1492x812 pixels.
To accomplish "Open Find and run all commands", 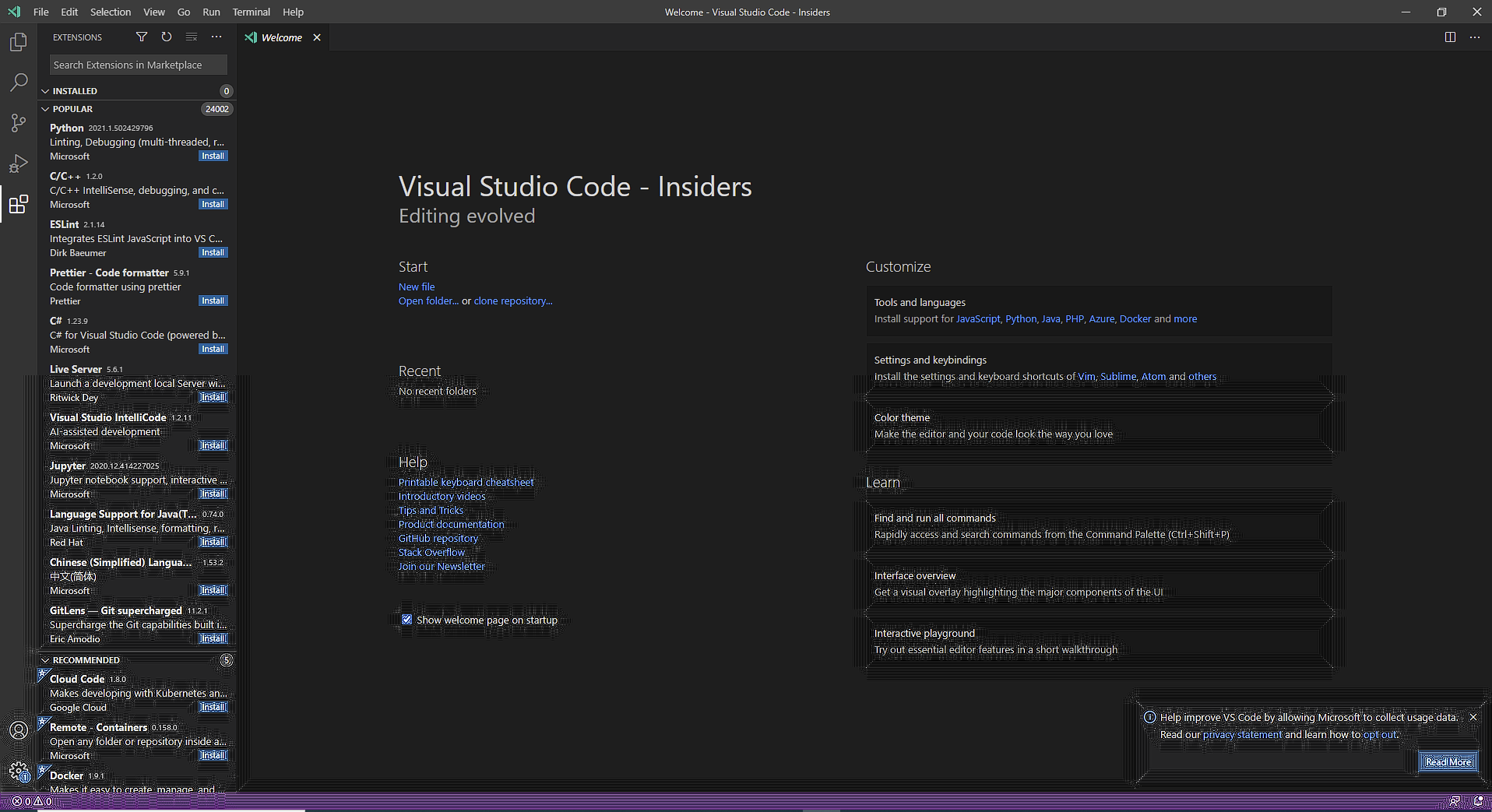I will pos(1099,526).
